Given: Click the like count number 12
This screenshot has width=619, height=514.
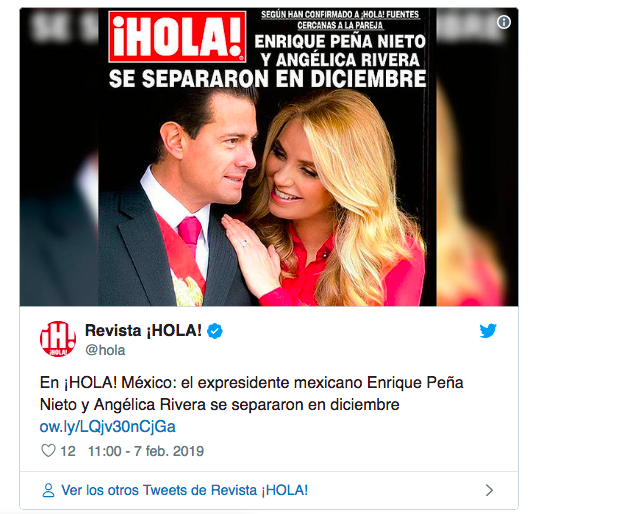Looking at the screenshot, I should [x=68, y=451].
